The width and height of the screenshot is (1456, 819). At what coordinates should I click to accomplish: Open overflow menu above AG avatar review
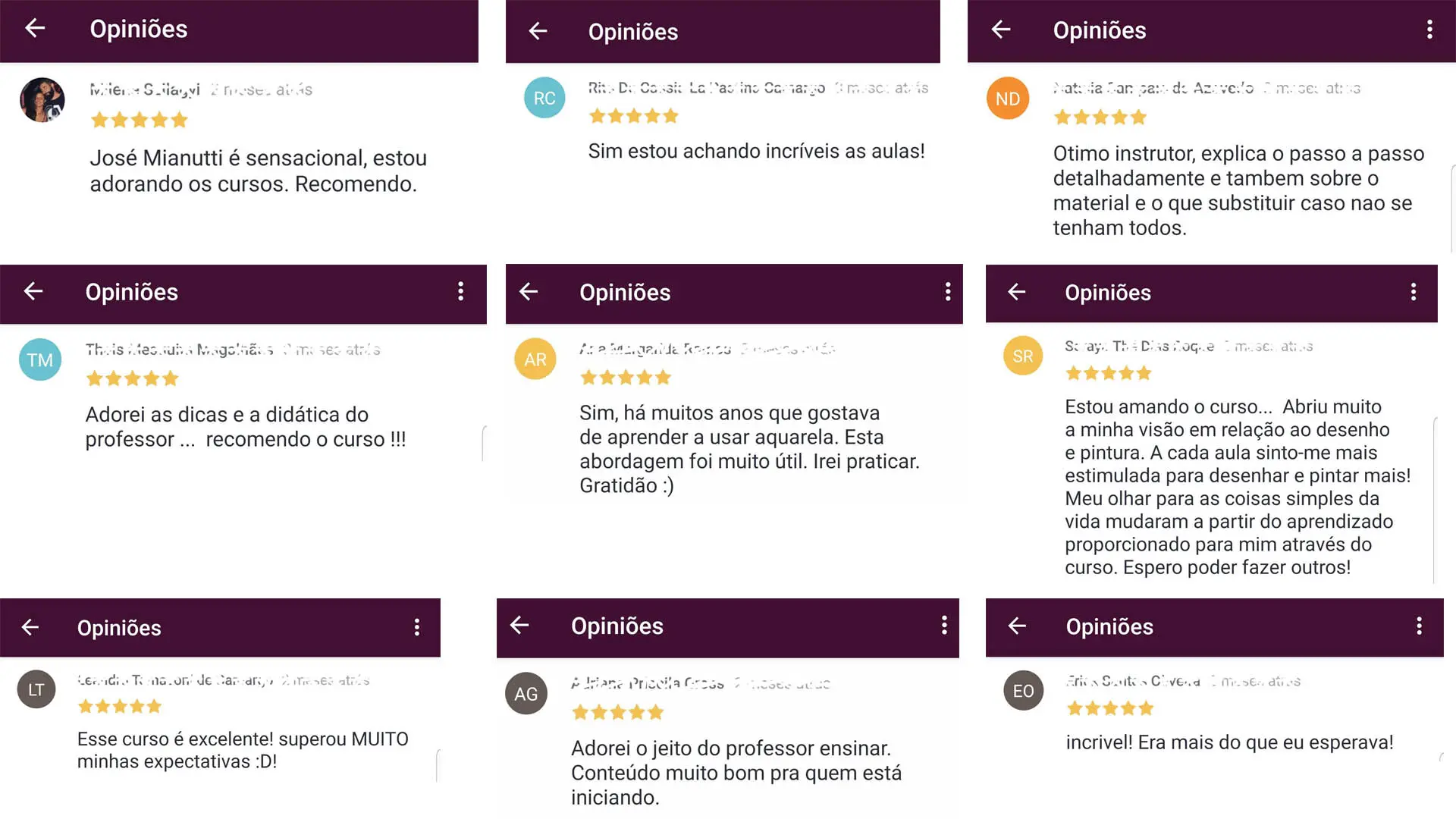click(943, 626)
